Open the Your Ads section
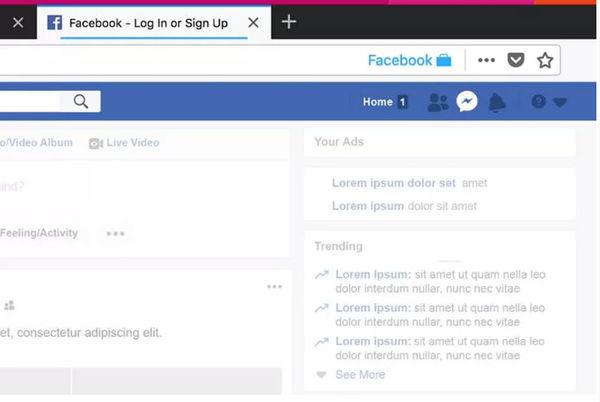600x402 pixels. tap(339, 142)
